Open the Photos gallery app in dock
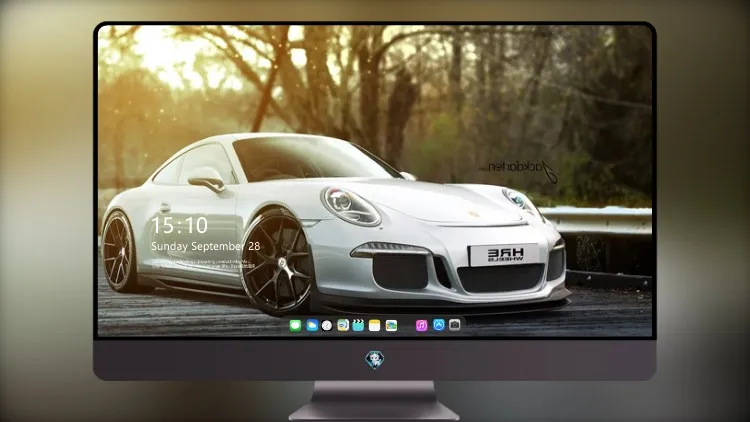 [391, 325]
